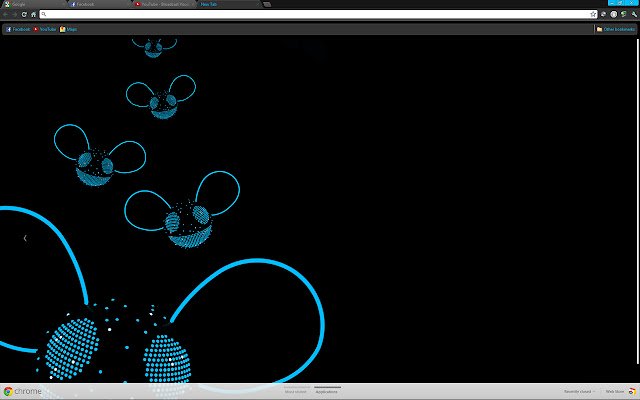Go forward with the forward arrow
Screen dimensions: 640x400
[14, 14]
